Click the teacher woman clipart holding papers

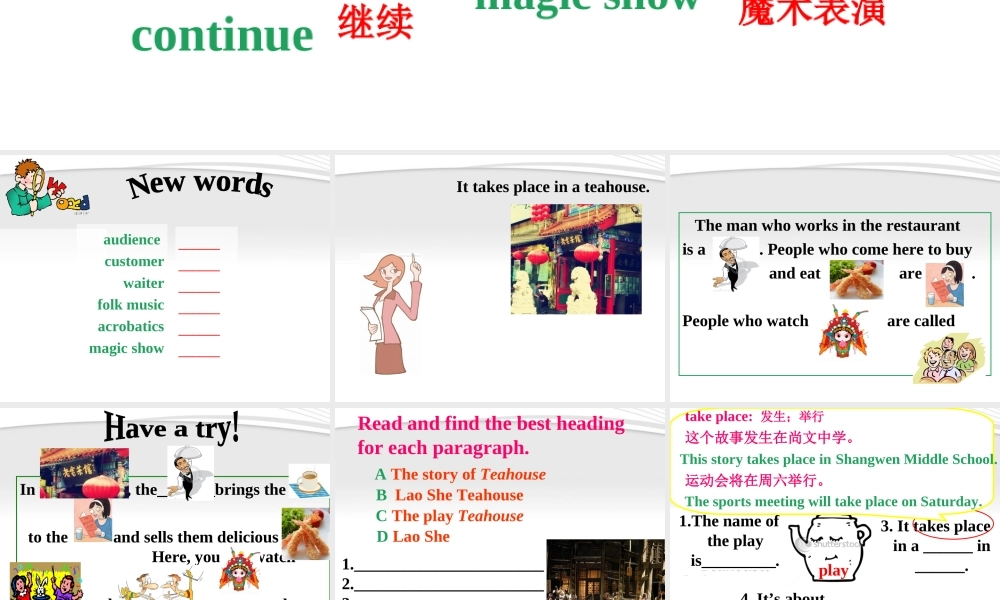(392, 314)
